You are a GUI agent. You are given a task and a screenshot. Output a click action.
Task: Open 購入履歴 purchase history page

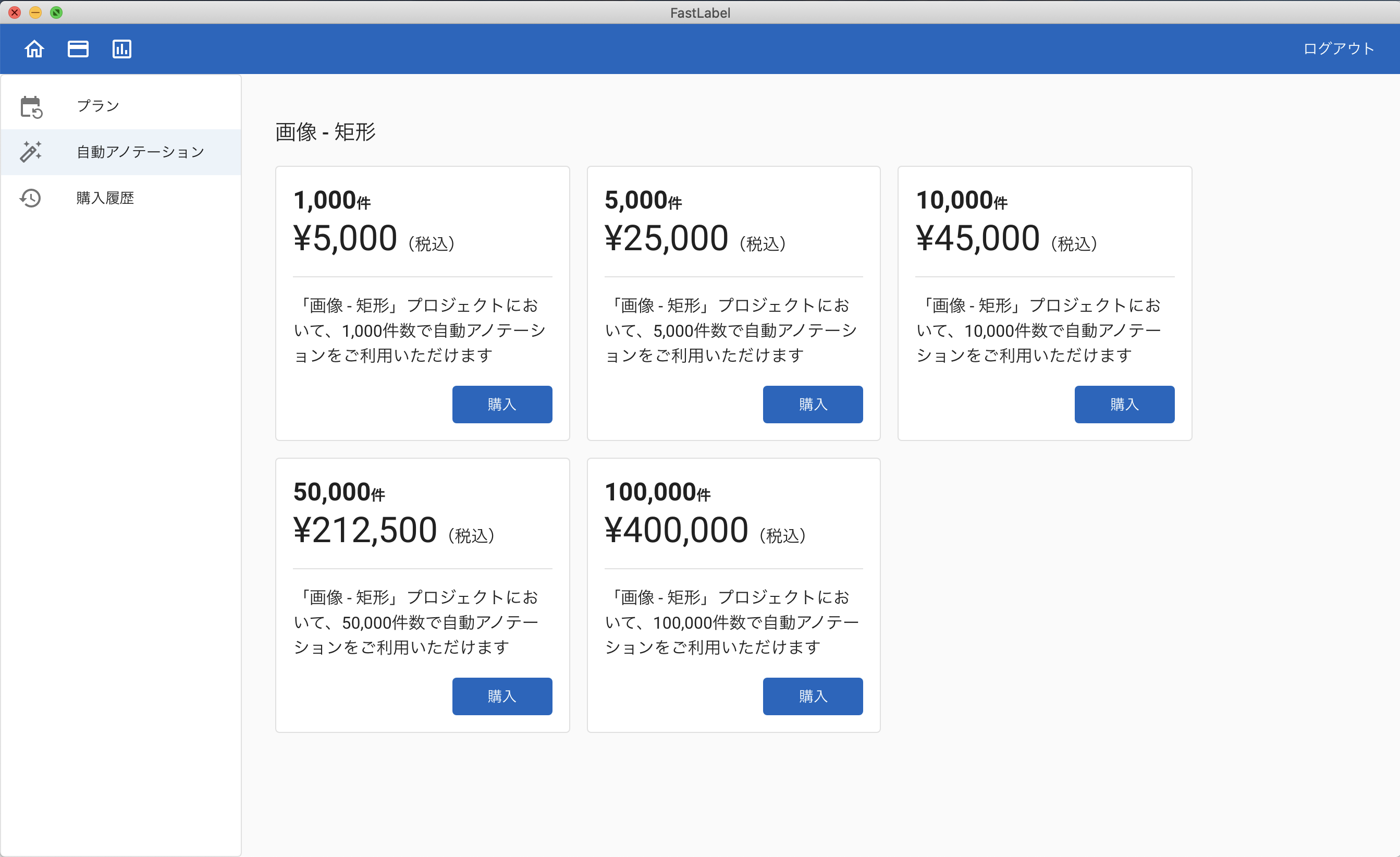click(x=105, y=198)
